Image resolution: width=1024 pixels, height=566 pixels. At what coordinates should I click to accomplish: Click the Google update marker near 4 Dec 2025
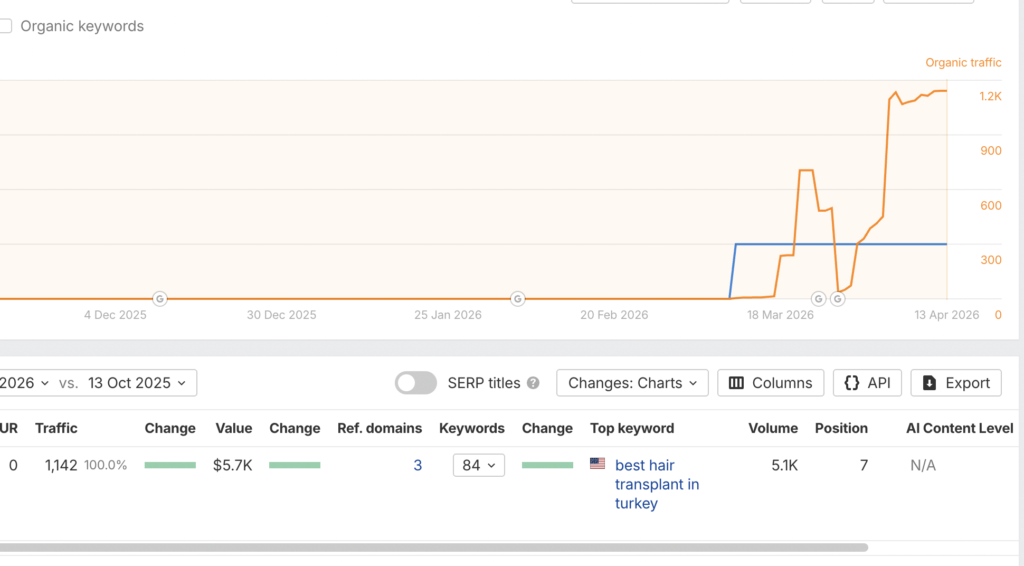click(x=160, y=298)
